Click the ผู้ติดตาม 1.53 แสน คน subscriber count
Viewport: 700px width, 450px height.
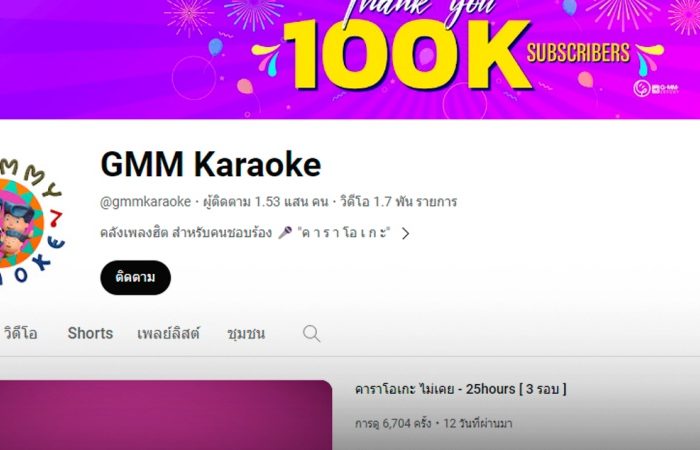(x=266, y=202)
